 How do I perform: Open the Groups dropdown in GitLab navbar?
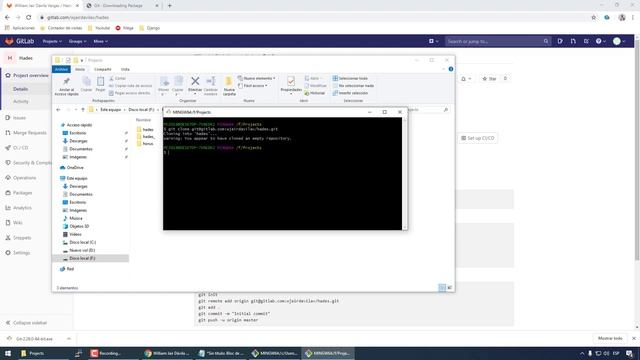(77, 41)
